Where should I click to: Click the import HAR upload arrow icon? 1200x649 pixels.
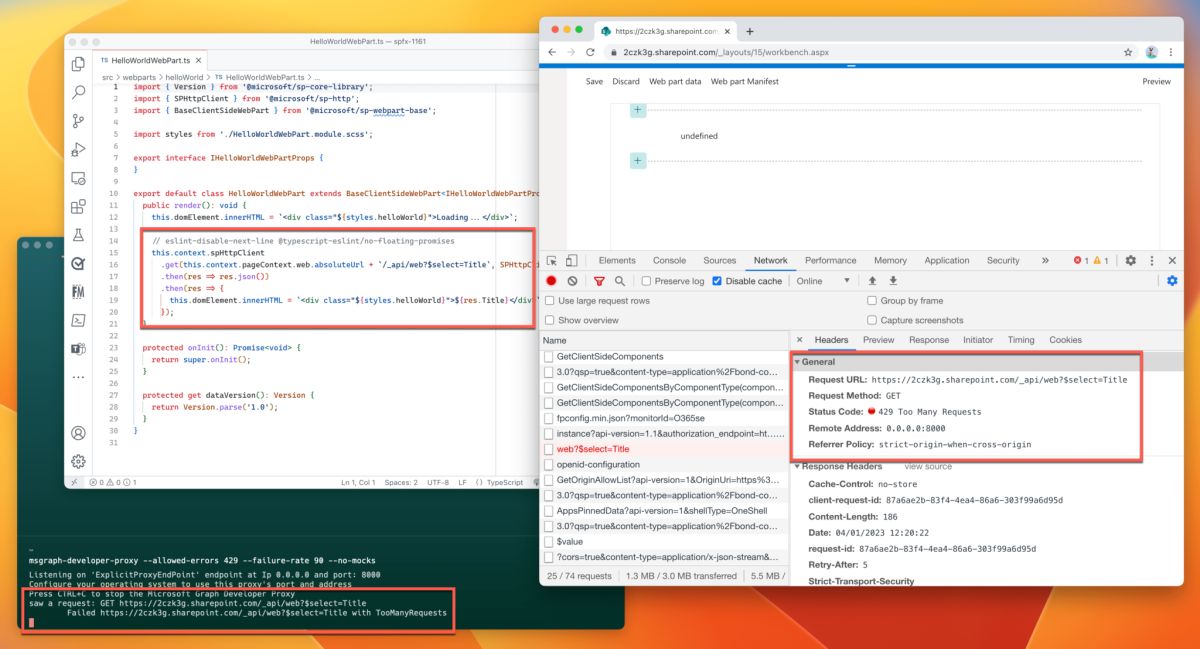[x=872, y=281]
